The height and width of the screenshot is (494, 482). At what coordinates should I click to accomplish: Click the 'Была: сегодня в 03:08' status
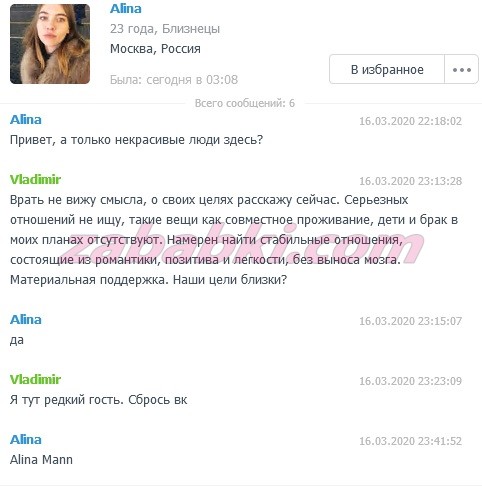[x=174, y=80]
